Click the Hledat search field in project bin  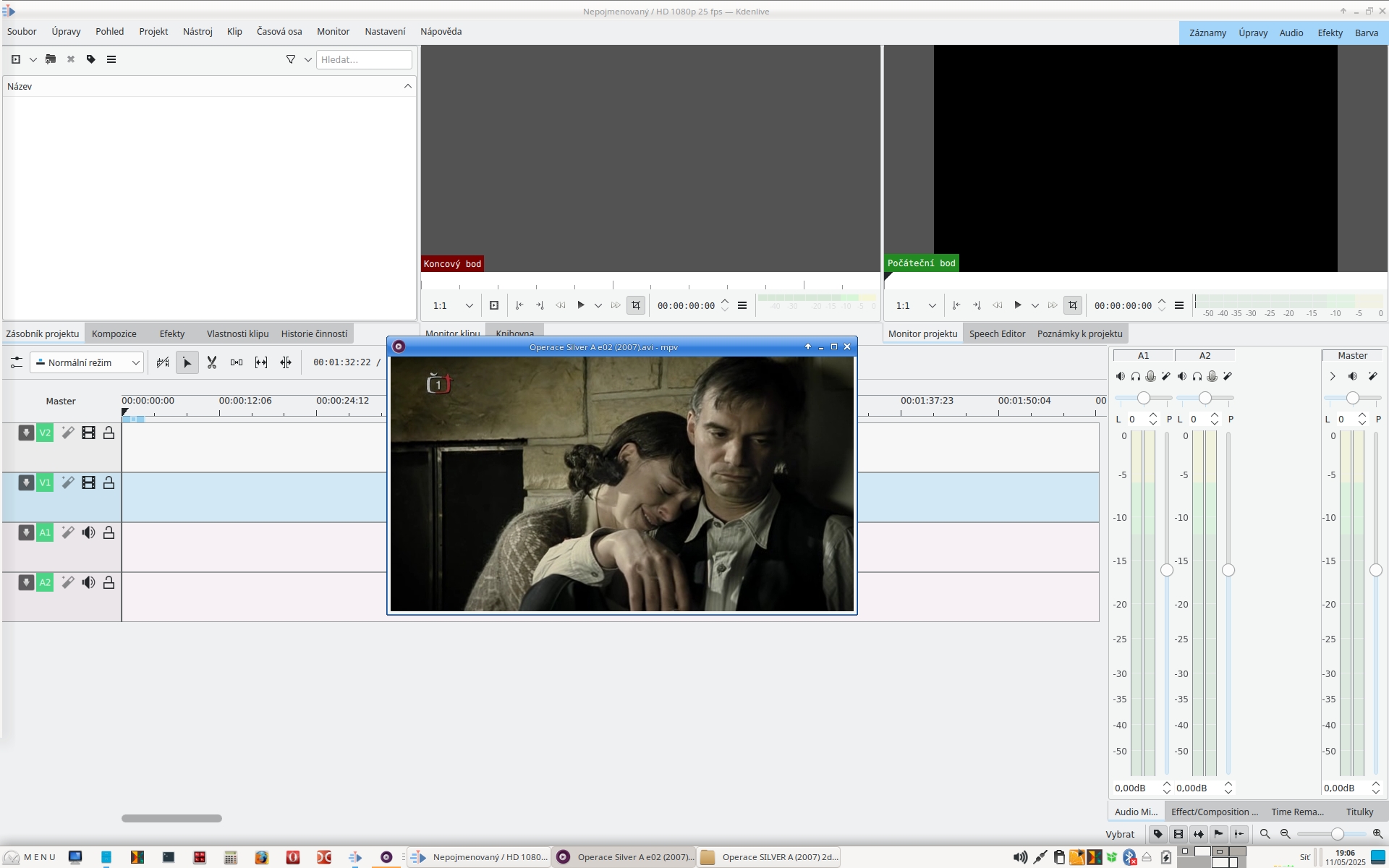click(364, 59)
